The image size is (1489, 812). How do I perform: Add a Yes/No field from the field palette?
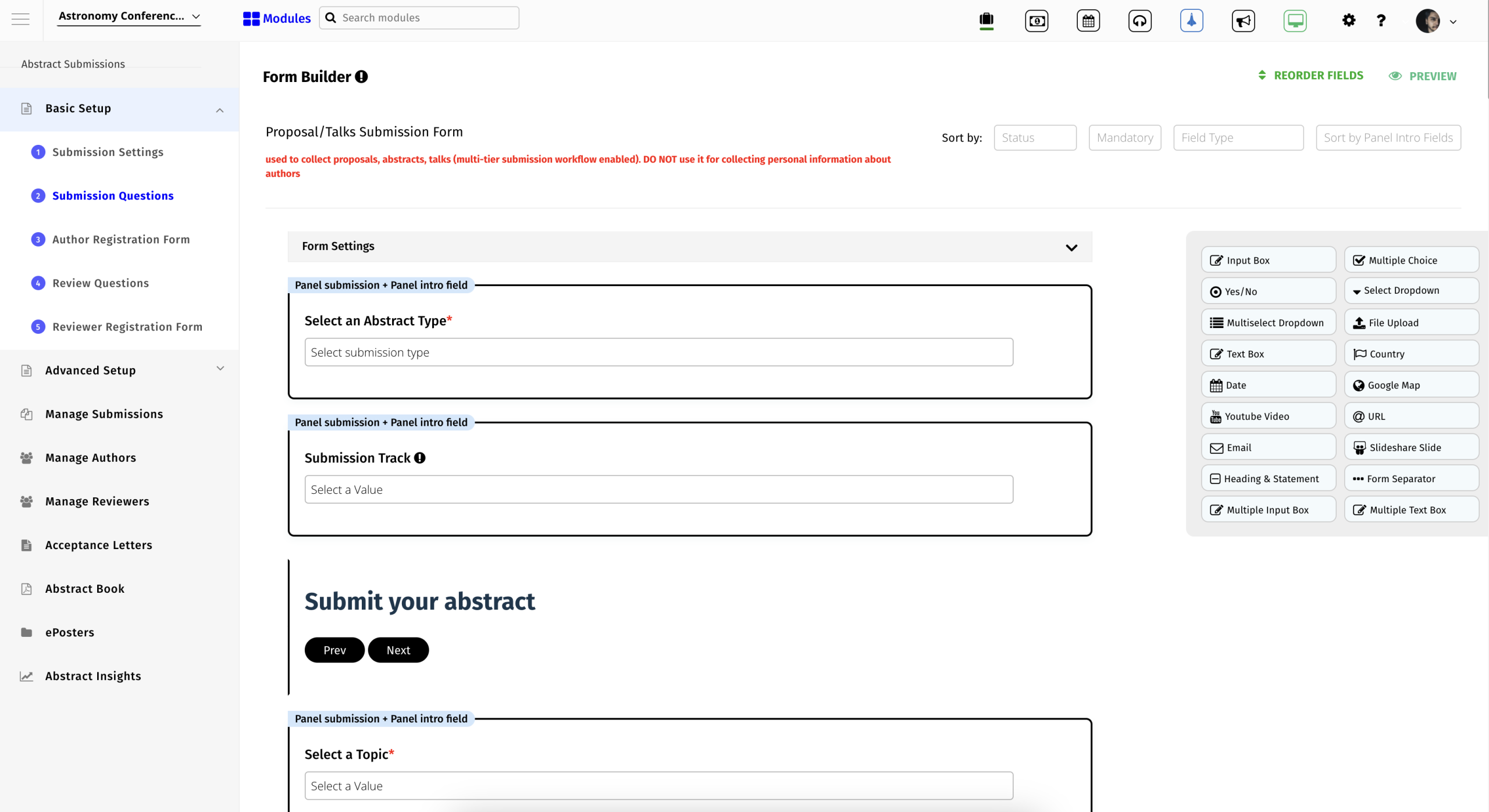point(1269,291)
